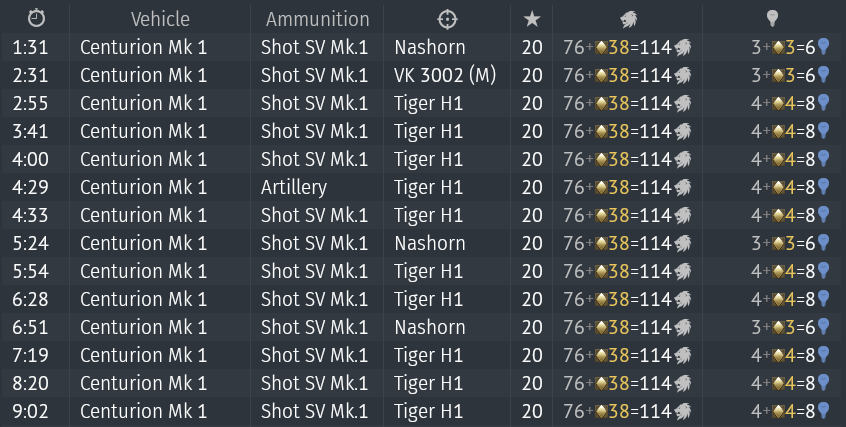846x427 pixels.
Task: Click the lightbulb icon in the 4:29 row
Action: (824, 187)
